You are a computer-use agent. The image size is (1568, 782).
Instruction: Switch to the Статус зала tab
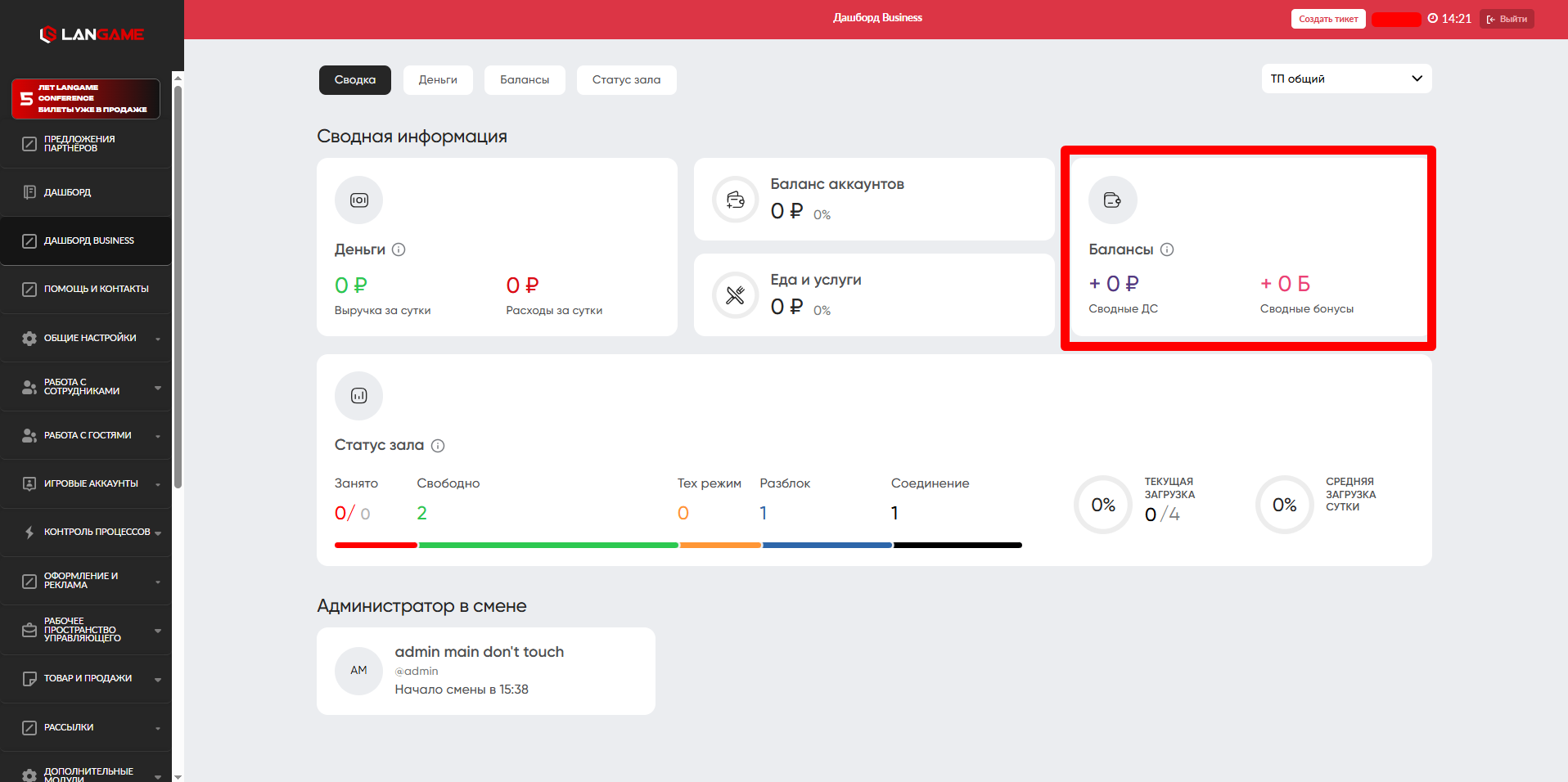[626, 80]
